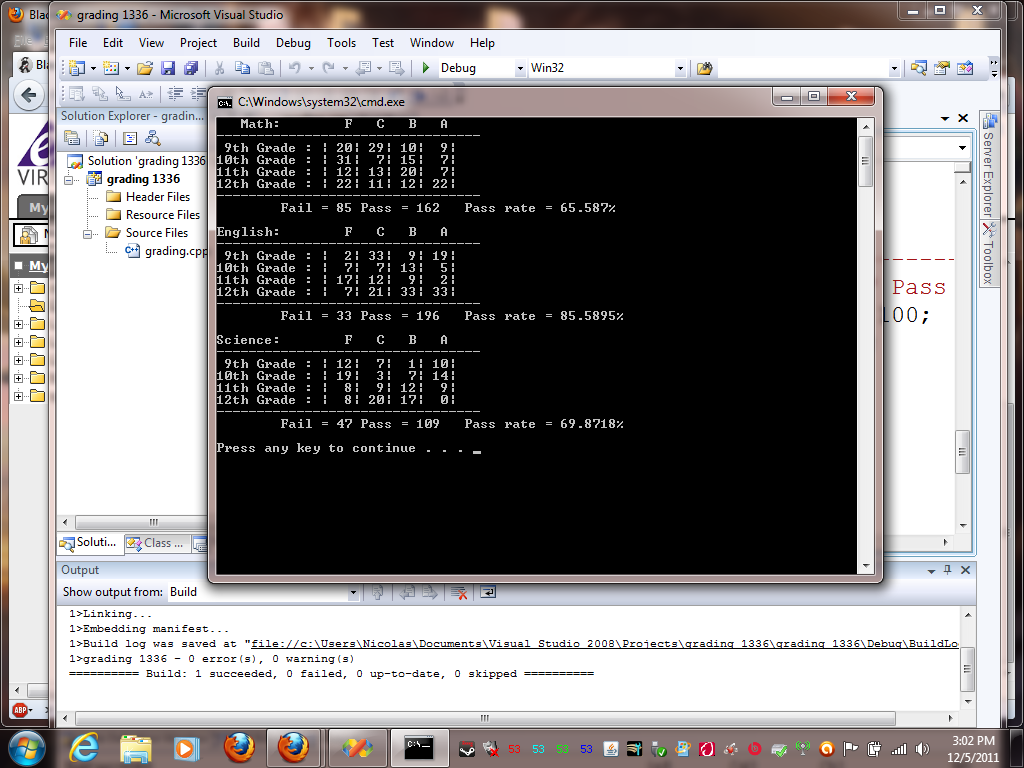Open the solution configuration Debug dropdown

(x=520, y=68)
